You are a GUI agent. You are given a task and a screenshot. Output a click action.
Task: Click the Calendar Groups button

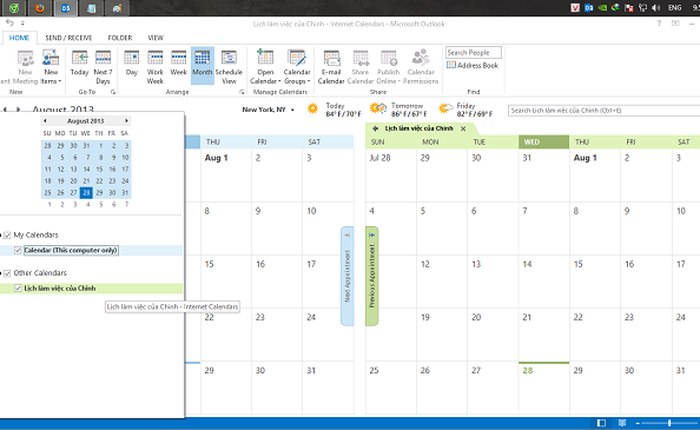pos(297,67)
